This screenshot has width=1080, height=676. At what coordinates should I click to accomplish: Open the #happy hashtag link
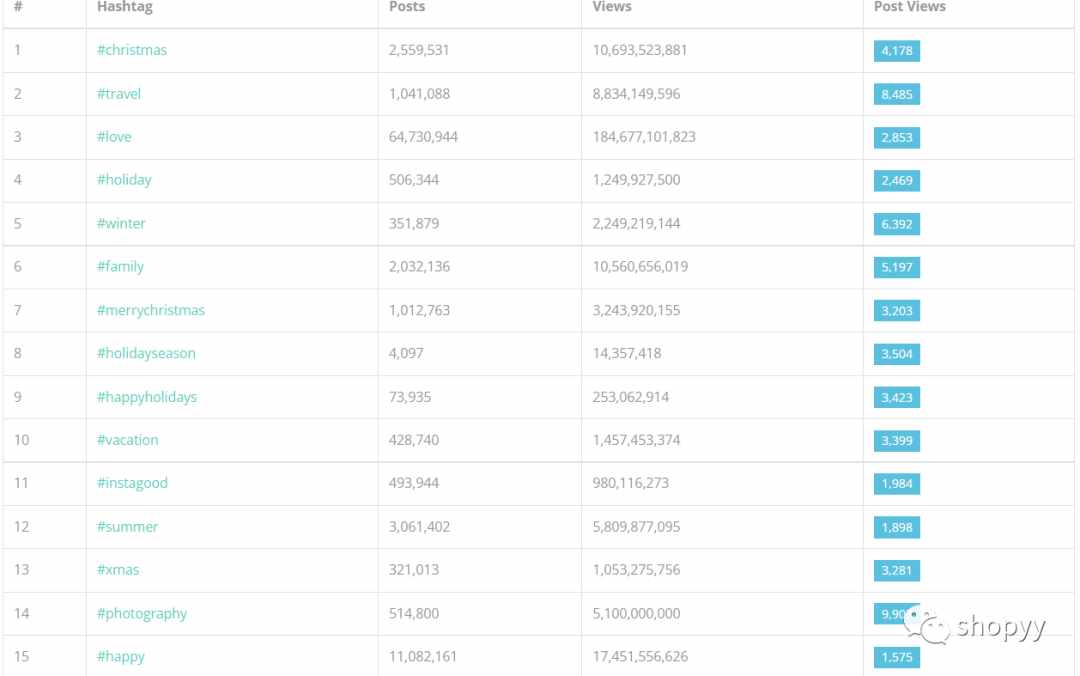pyautogui.click(x=121, y=657)
